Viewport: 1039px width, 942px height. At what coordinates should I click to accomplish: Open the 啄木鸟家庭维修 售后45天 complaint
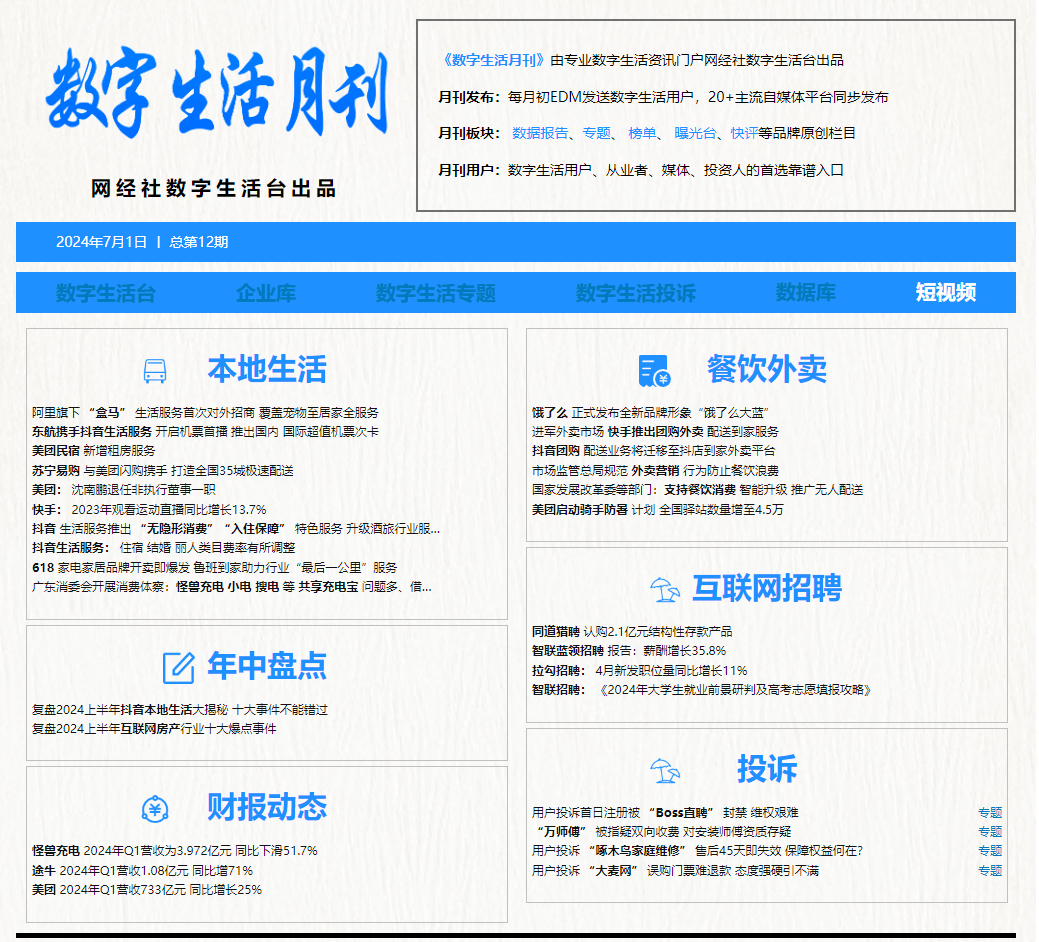click(x=698, y=851)
